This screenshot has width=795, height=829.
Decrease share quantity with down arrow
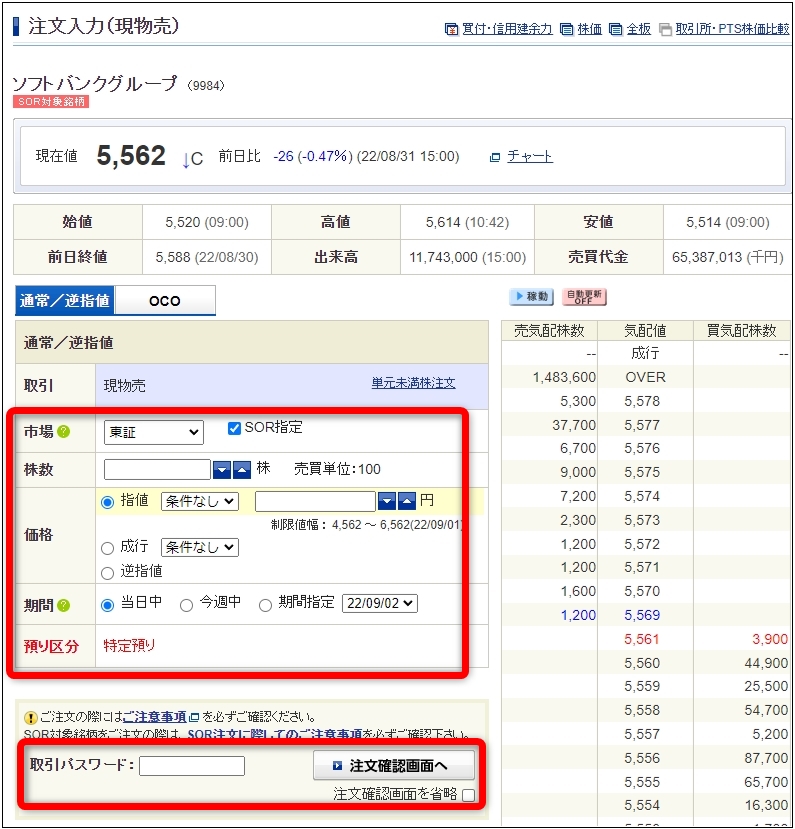(x=222, y=470)
